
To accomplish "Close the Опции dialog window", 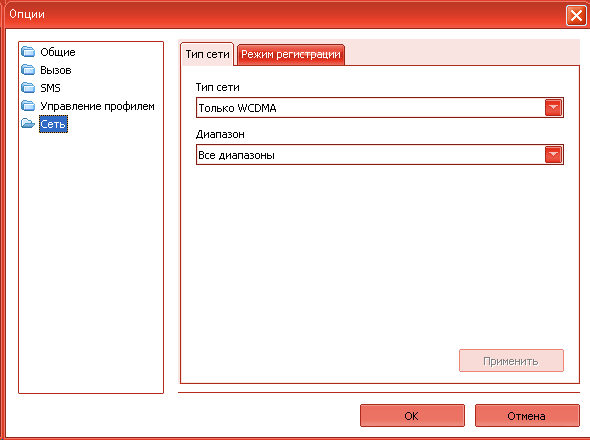I will [576, 16].
